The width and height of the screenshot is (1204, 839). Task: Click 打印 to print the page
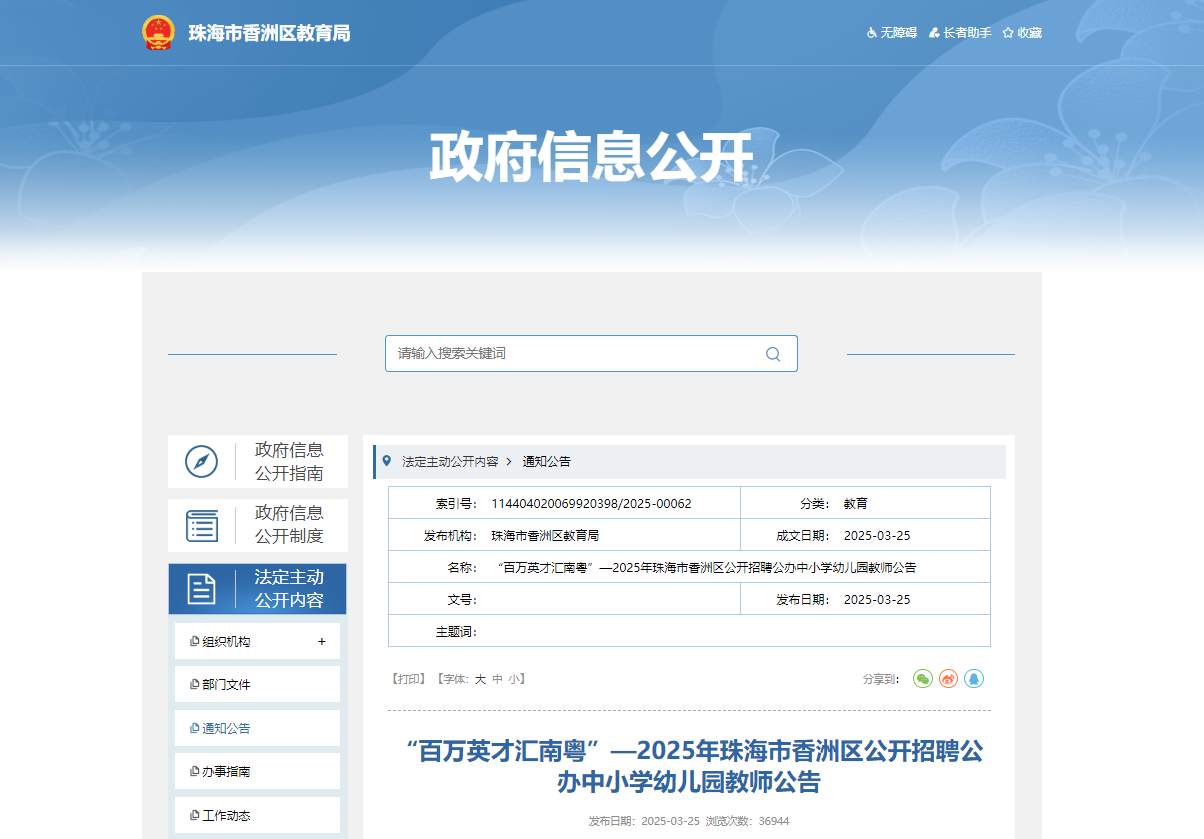click(x=409, y=679)
